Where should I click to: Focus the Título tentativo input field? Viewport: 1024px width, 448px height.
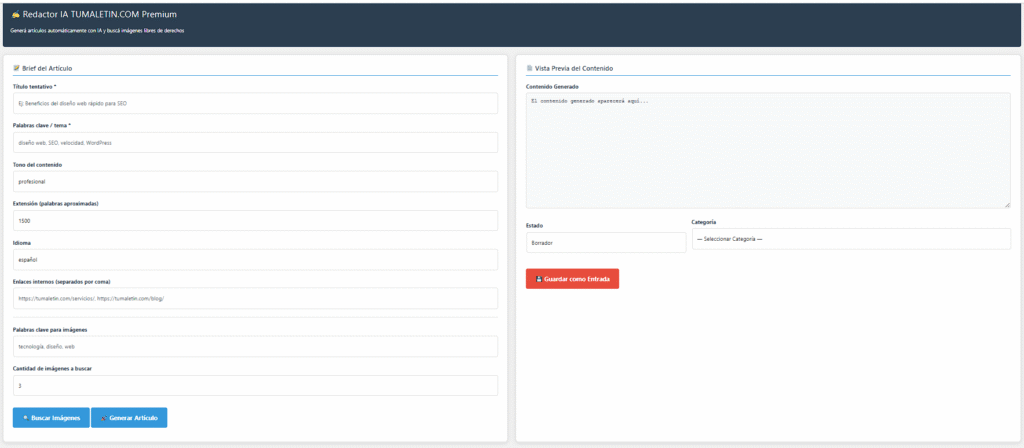pos(255,103)
